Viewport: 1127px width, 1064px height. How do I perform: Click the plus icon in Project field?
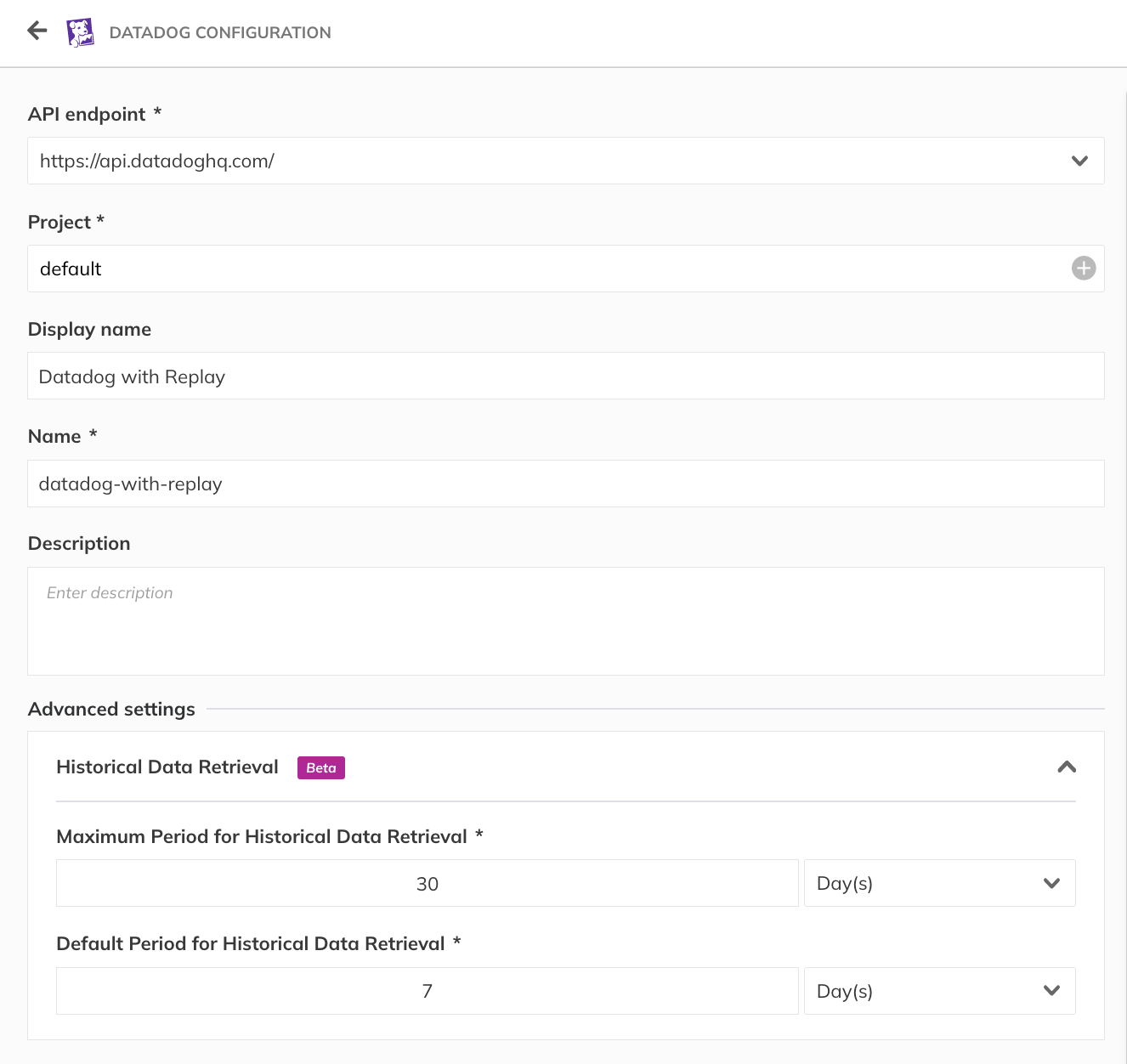point(1083,269)
